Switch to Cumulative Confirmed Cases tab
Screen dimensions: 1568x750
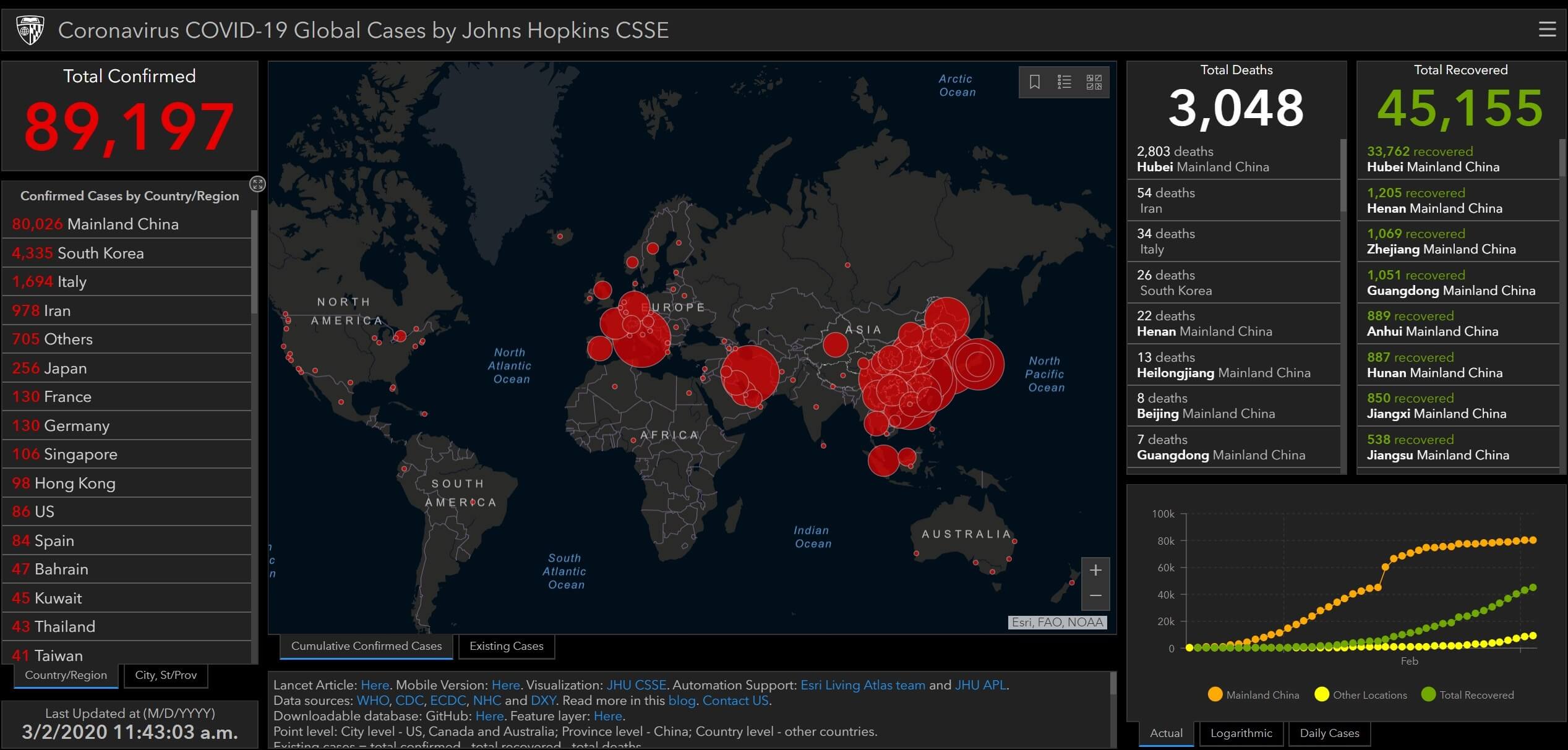pyautogui.click(x=366, y=646)
